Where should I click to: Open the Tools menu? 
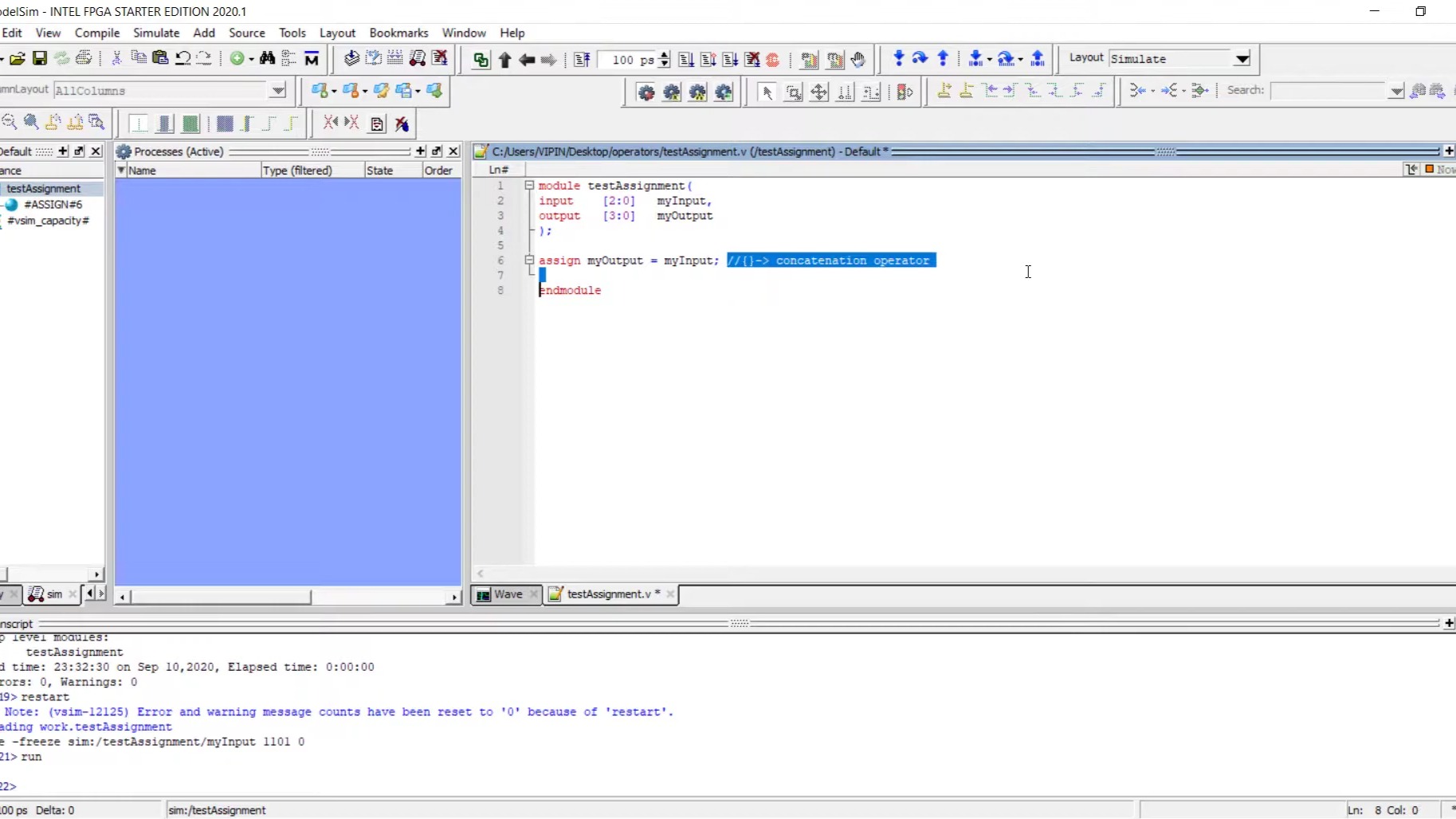pyautogui.click(x=292, y=33)
